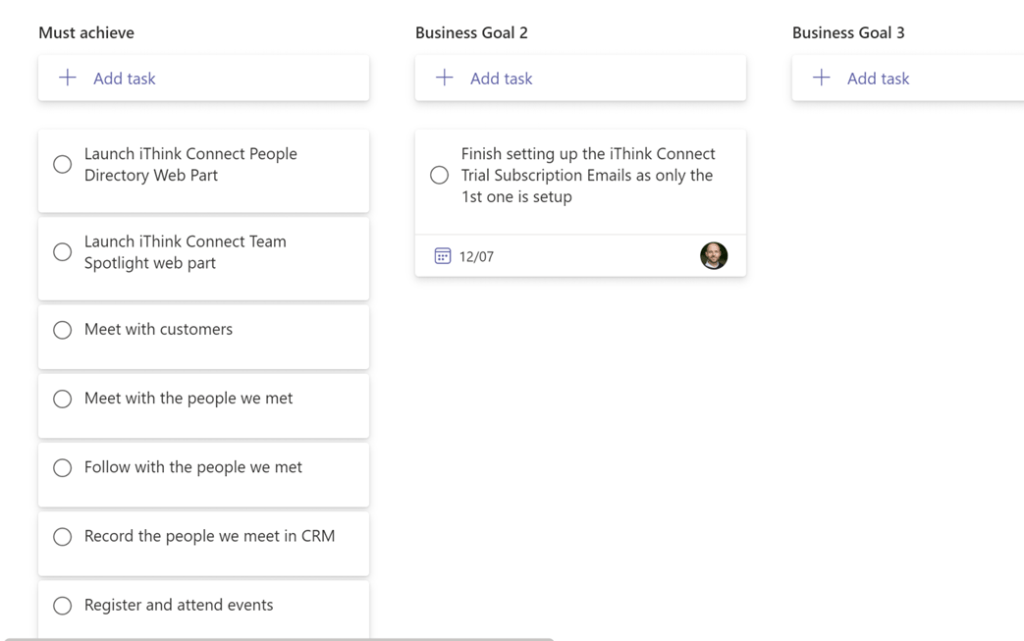
Task: Check off Meet with the people we met
Action: point(63,399)
